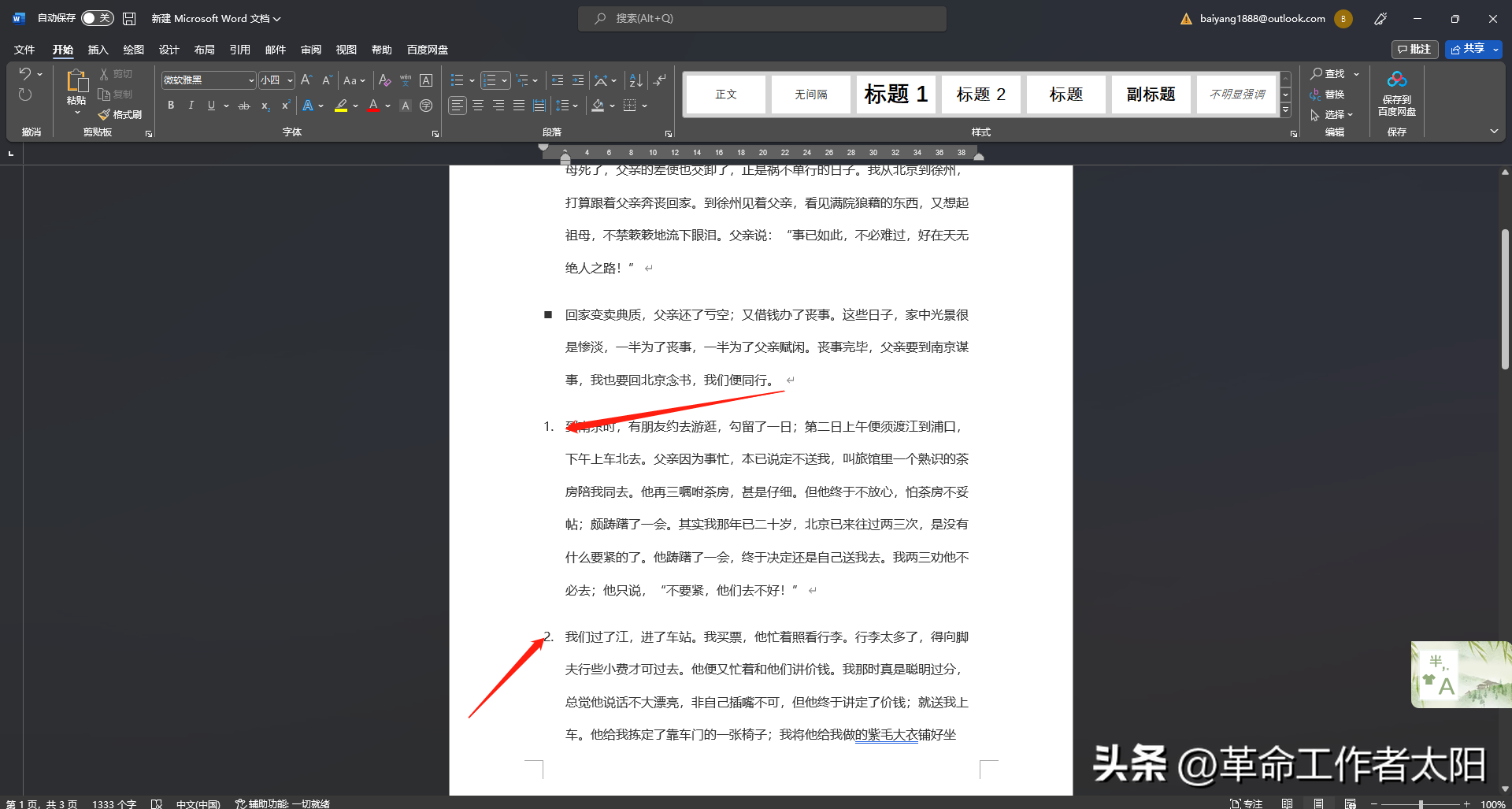Click the Replace (替换) button
The width and height of the screenshot is (1512, 809).
point(1329,95)
